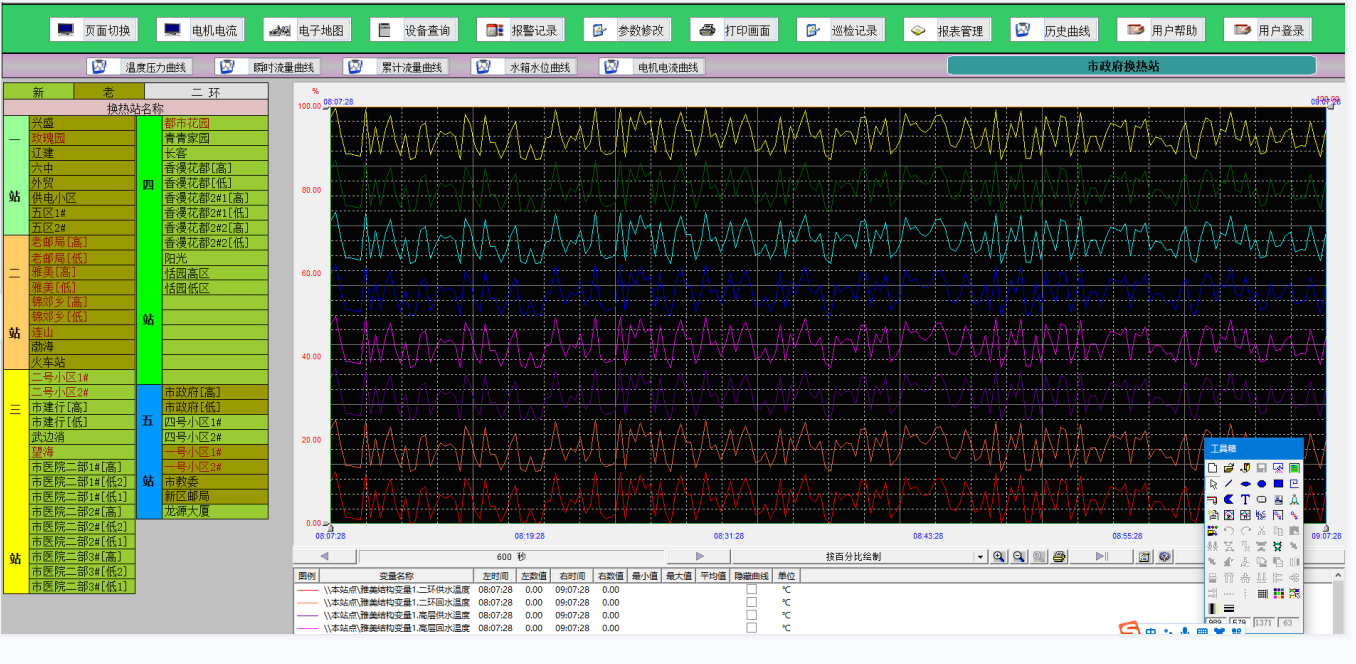Image resolution: width=1356 pixels, height=664 pixels.
Task: Click the page icon beside 累计流量曲线
Action: click(355, 67)
